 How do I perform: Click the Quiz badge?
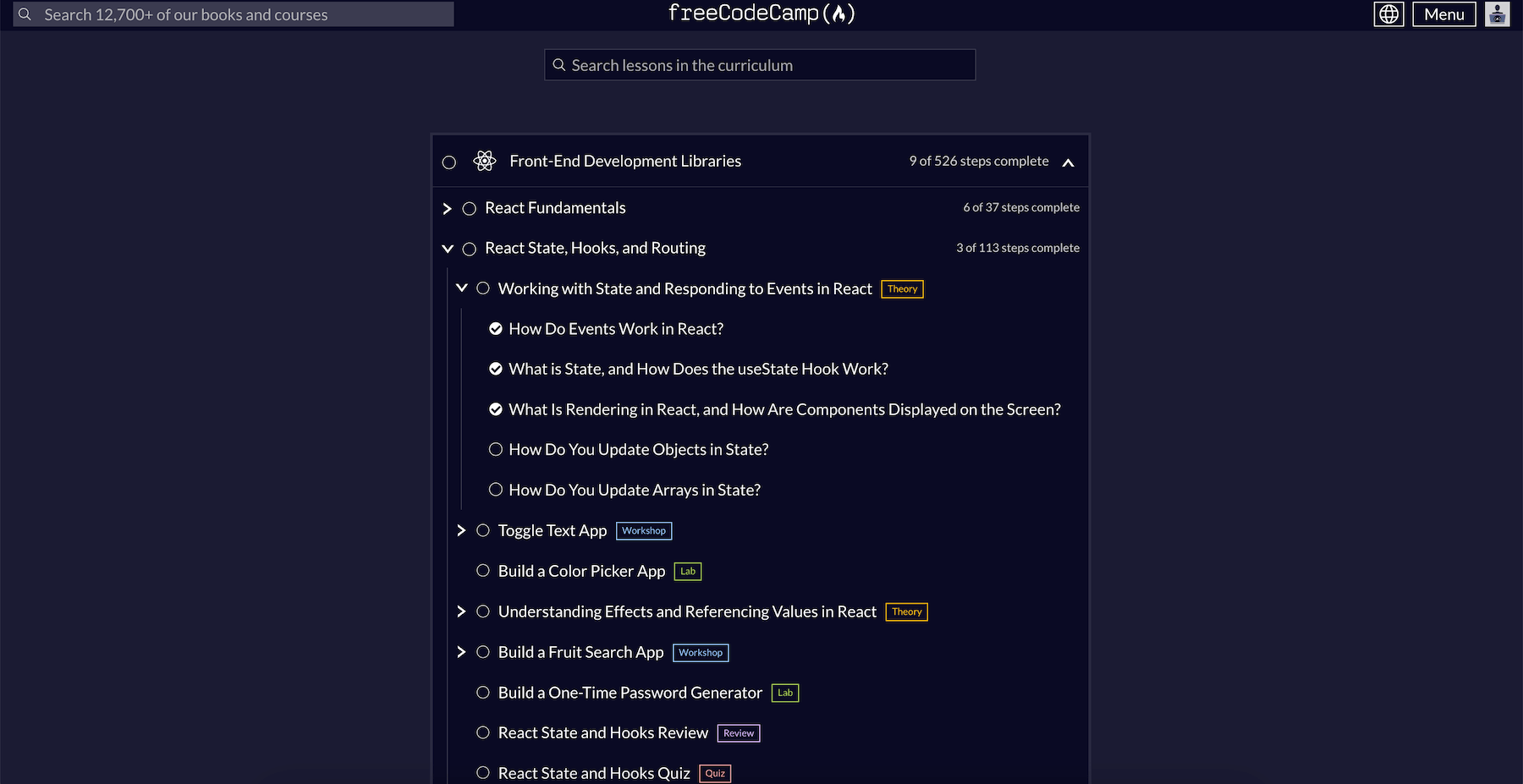tap(715, 774)
